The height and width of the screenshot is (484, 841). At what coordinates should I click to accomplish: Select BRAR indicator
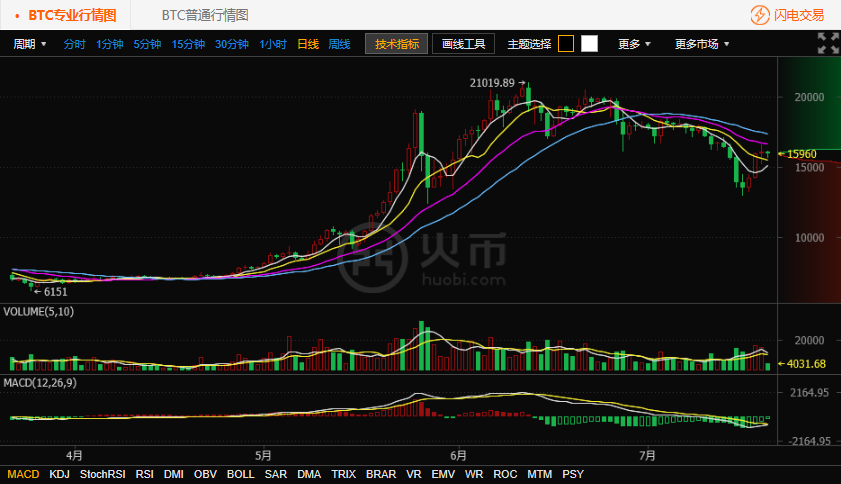[x=381, y=474]
